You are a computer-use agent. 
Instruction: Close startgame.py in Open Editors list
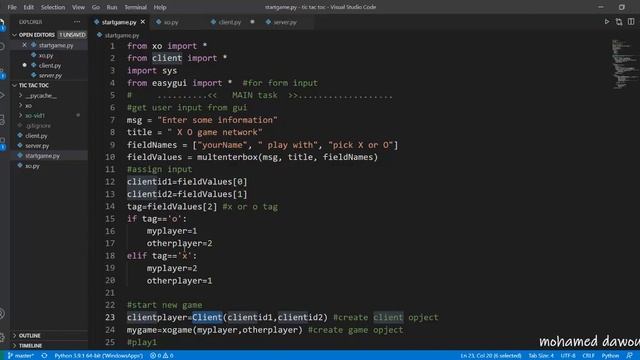[24, 45]
